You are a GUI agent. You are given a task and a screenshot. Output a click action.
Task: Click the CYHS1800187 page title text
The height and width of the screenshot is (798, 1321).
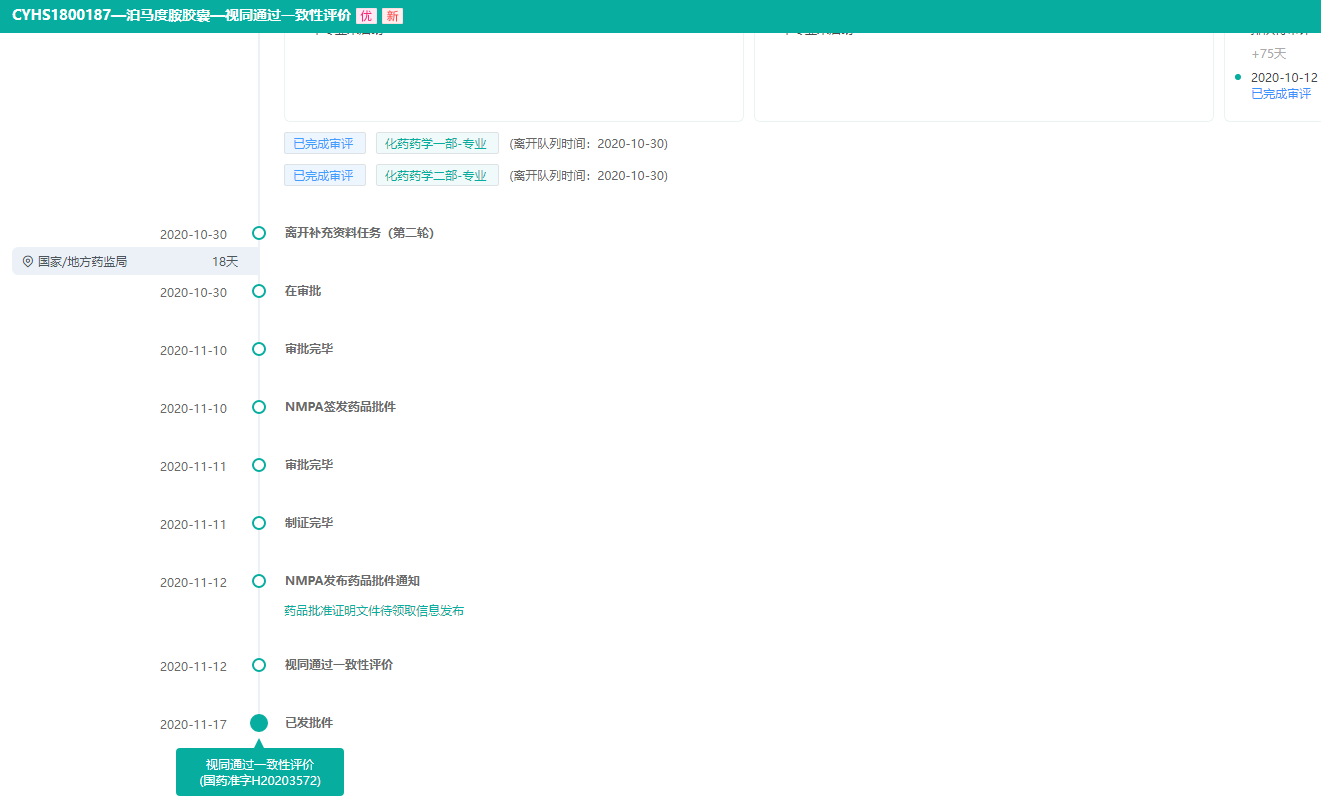pyautogui.click(x=181, y=16)
